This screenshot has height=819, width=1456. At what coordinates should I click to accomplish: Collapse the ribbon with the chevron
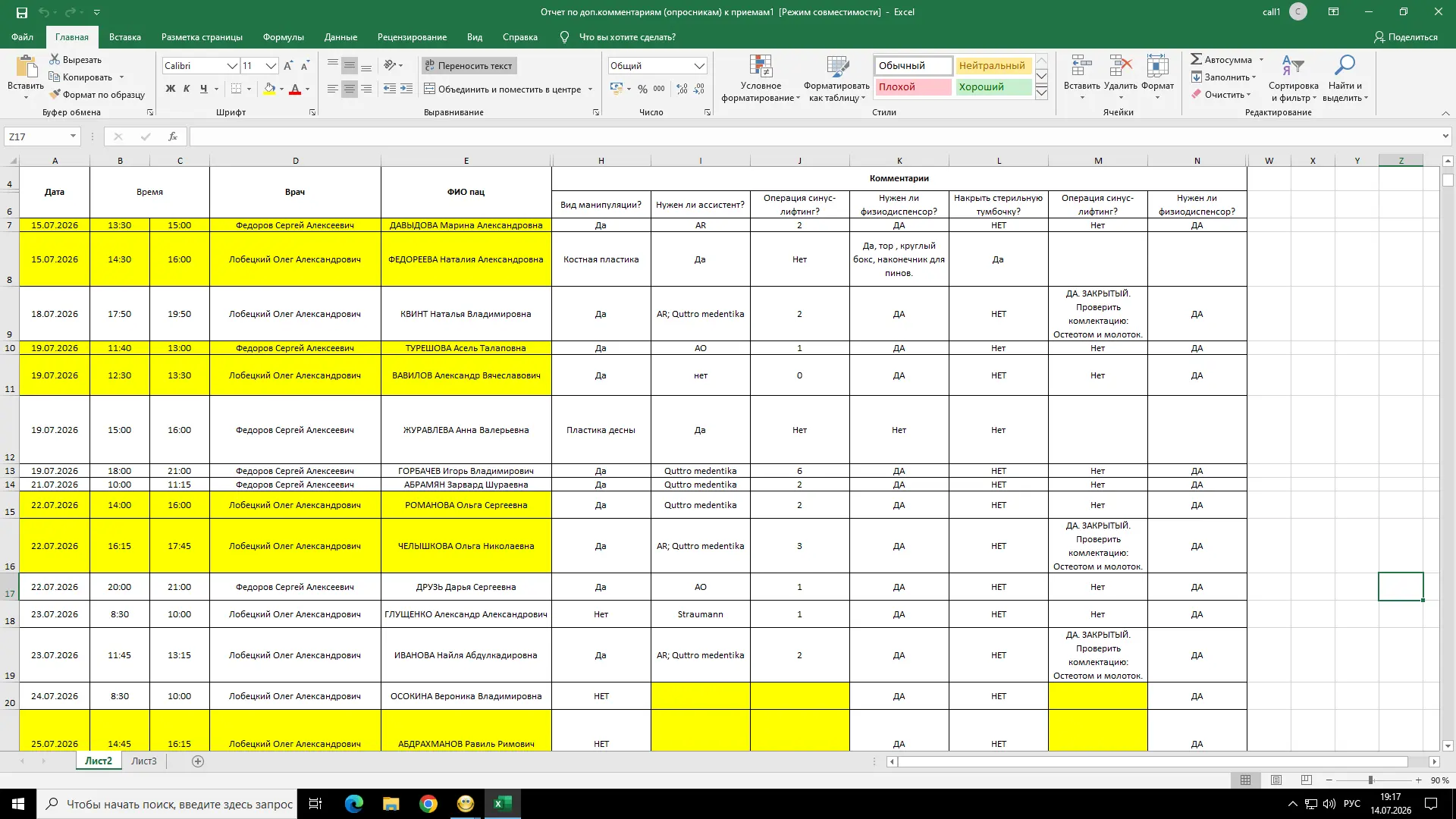coord(1445,113)
